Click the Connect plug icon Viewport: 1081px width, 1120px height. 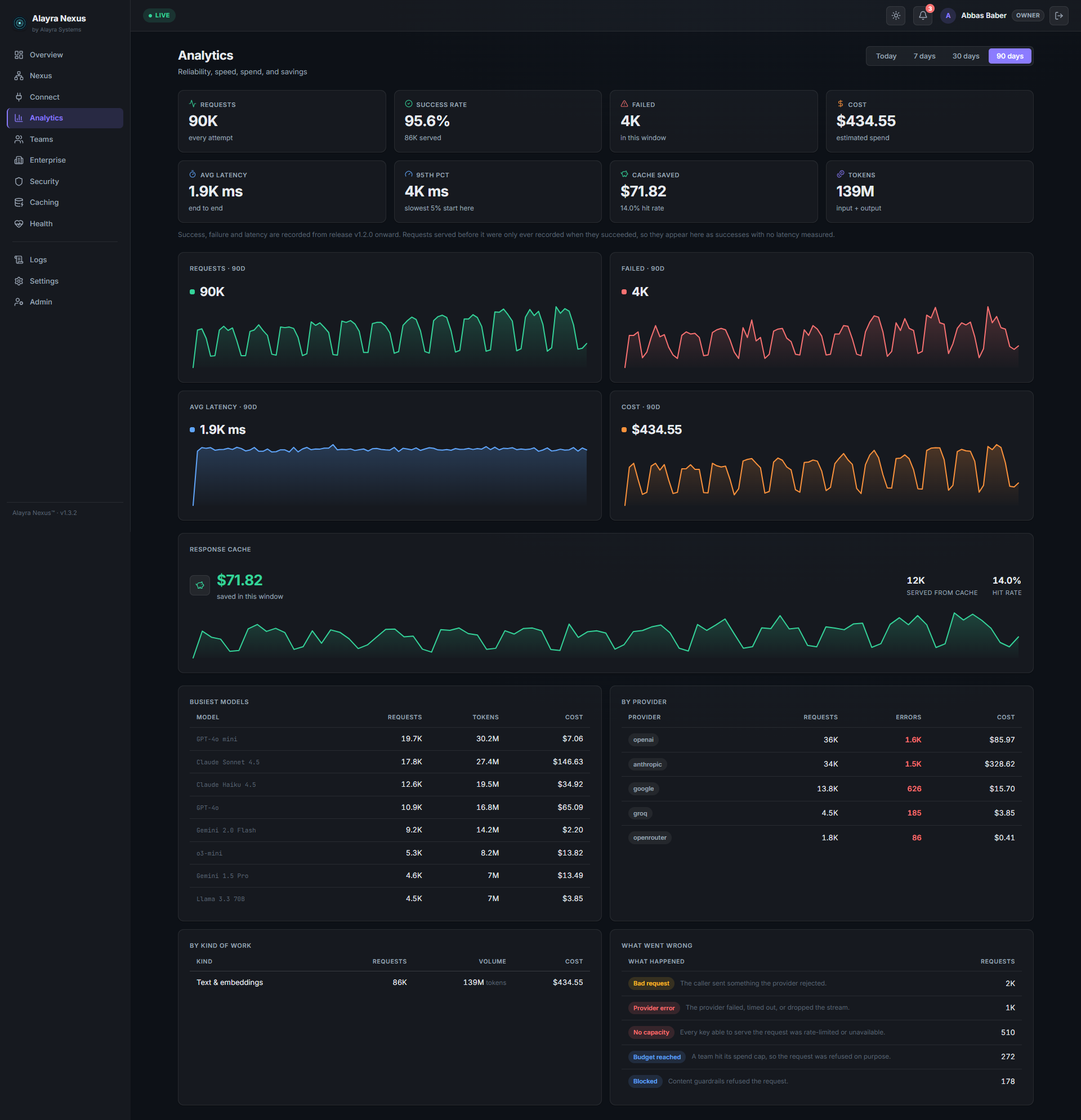(x=19, y=97)
